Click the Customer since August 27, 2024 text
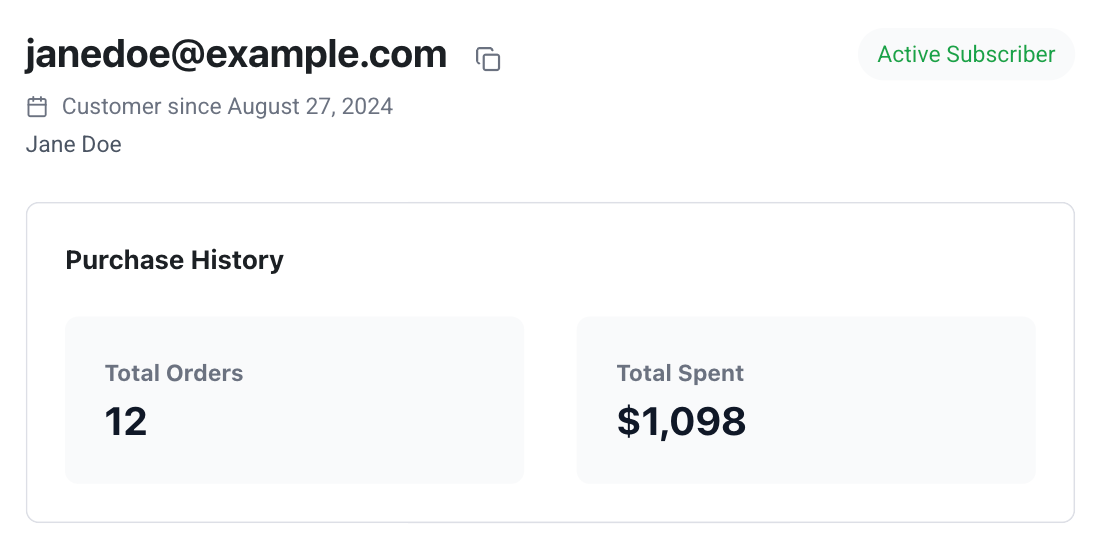Screen dimensions: 1106x560 [227, 107]
